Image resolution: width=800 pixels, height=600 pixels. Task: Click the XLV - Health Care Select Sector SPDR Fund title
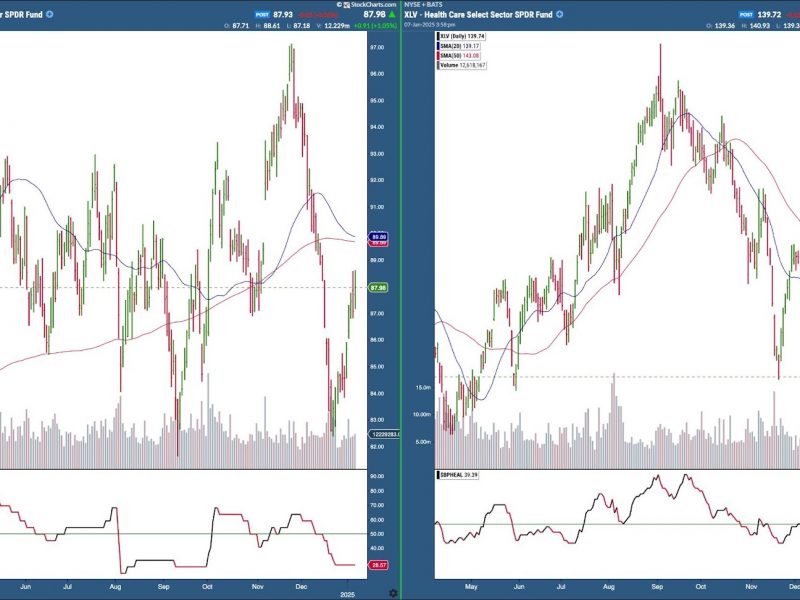(x=479, y=15)
